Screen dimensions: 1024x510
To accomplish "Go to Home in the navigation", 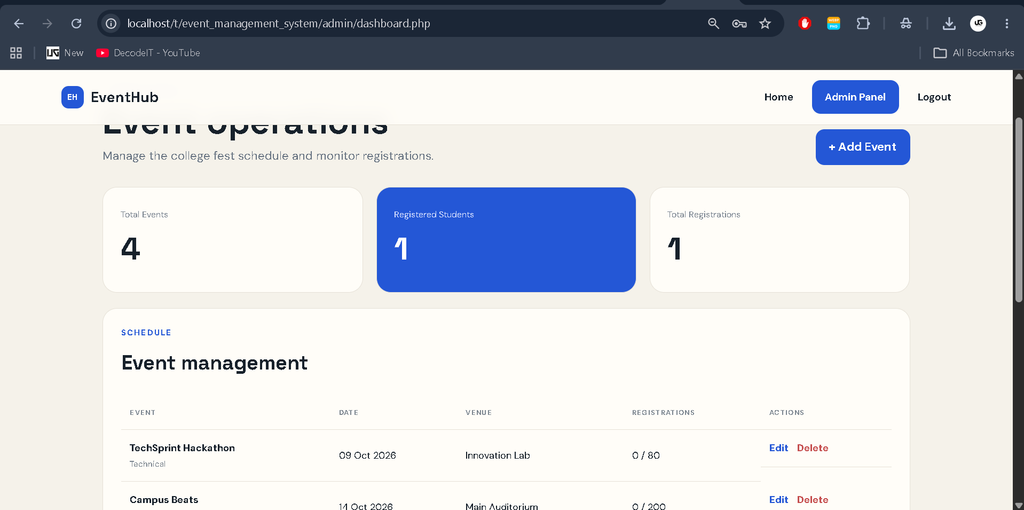I will (x=778, y=97).
